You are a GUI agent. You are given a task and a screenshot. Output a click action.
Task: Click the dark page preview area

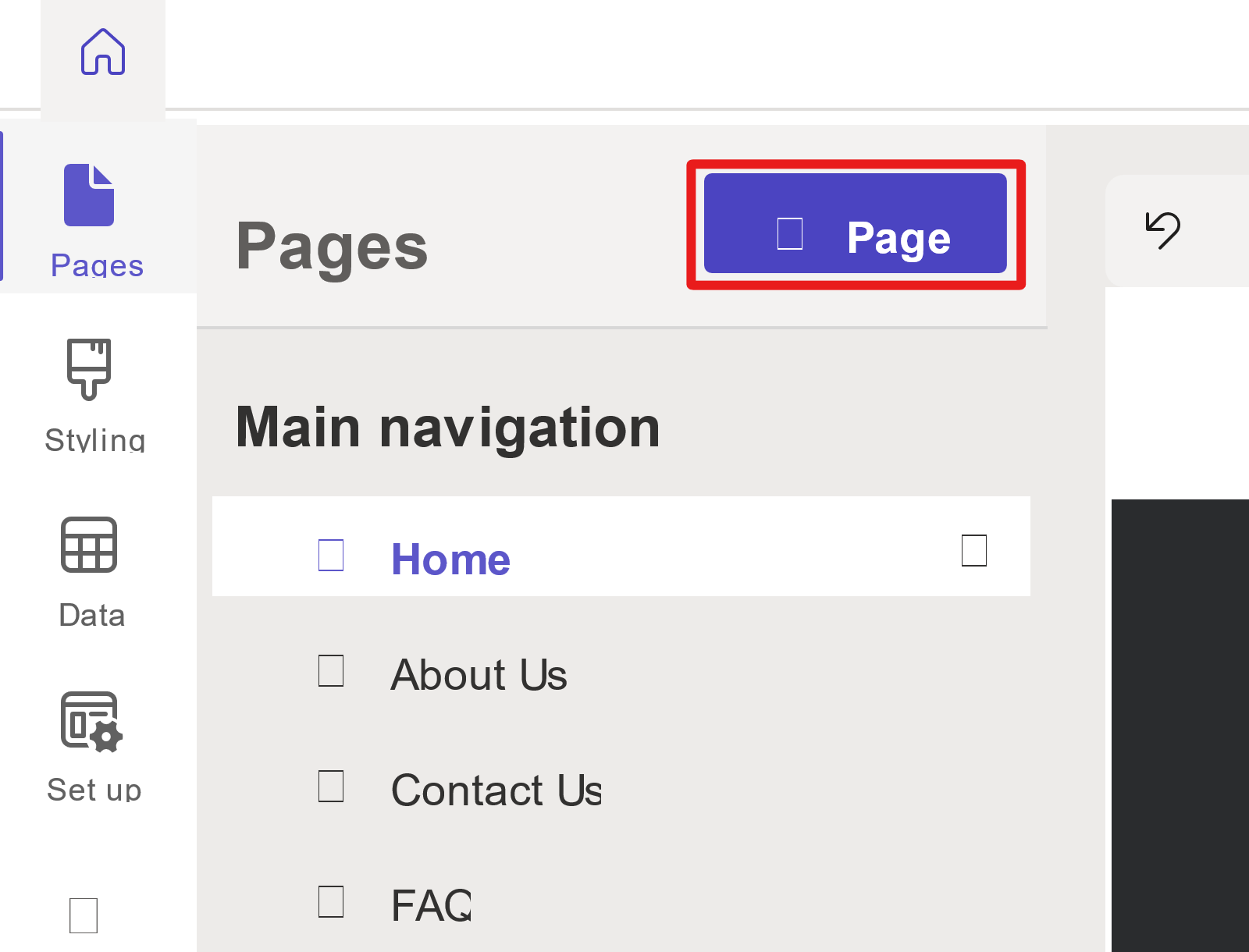pyautogui.click(x=1180, y=725)
